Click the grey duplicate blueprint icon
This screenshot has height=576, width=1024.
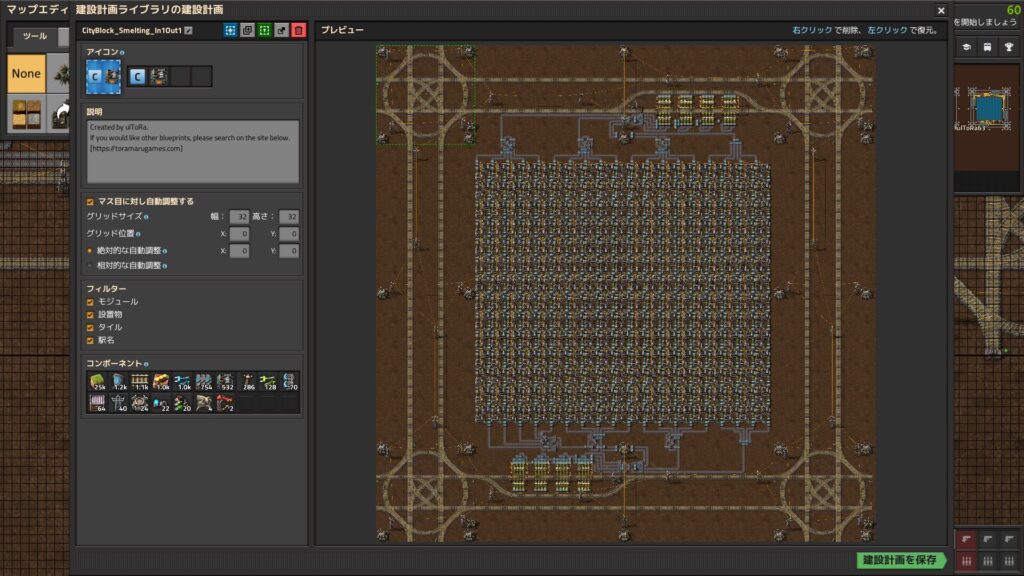[x=248, y=30]
